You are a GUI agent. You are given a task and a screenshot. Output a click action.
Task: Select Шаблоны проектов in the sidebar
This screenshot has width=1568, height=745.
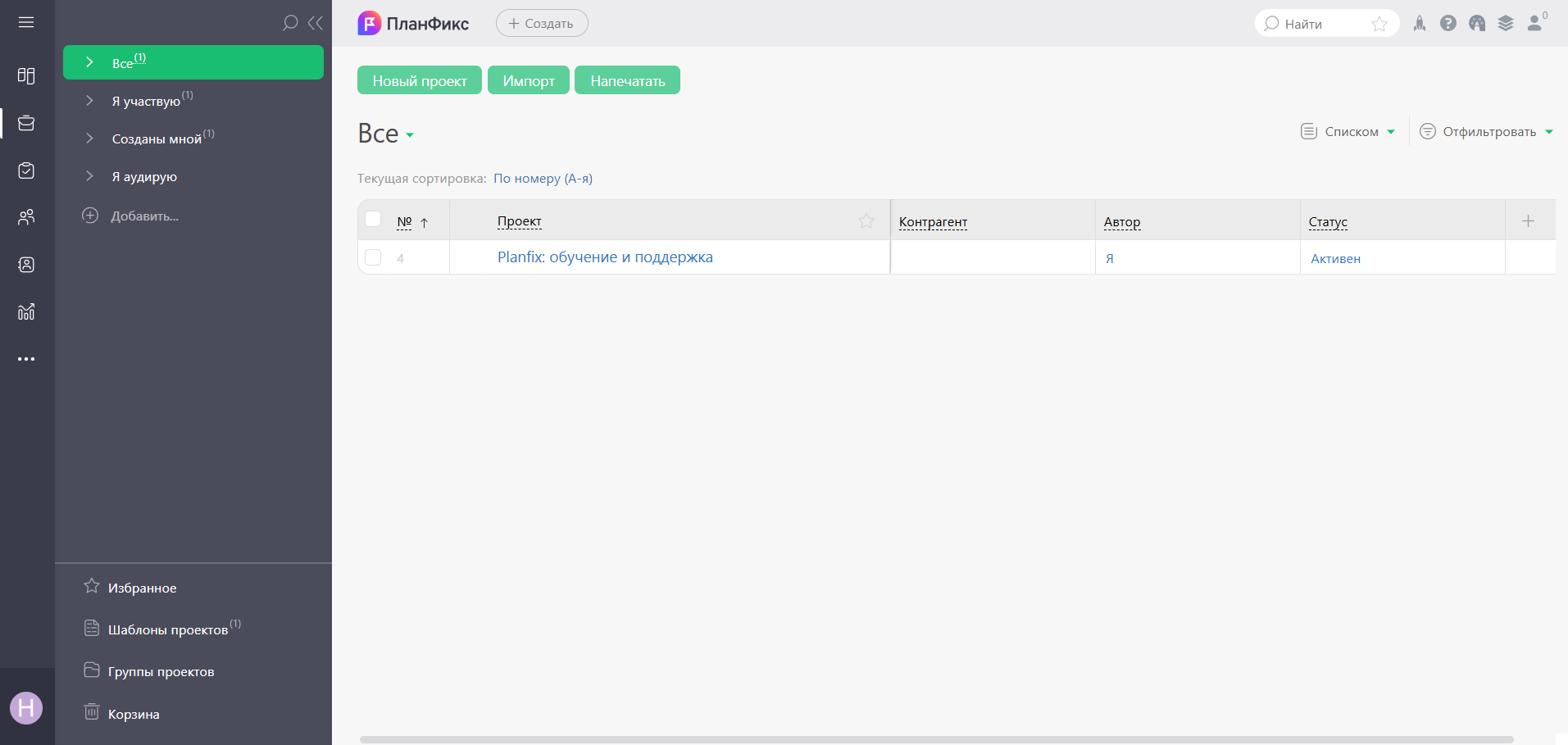(x=168, y=629)
